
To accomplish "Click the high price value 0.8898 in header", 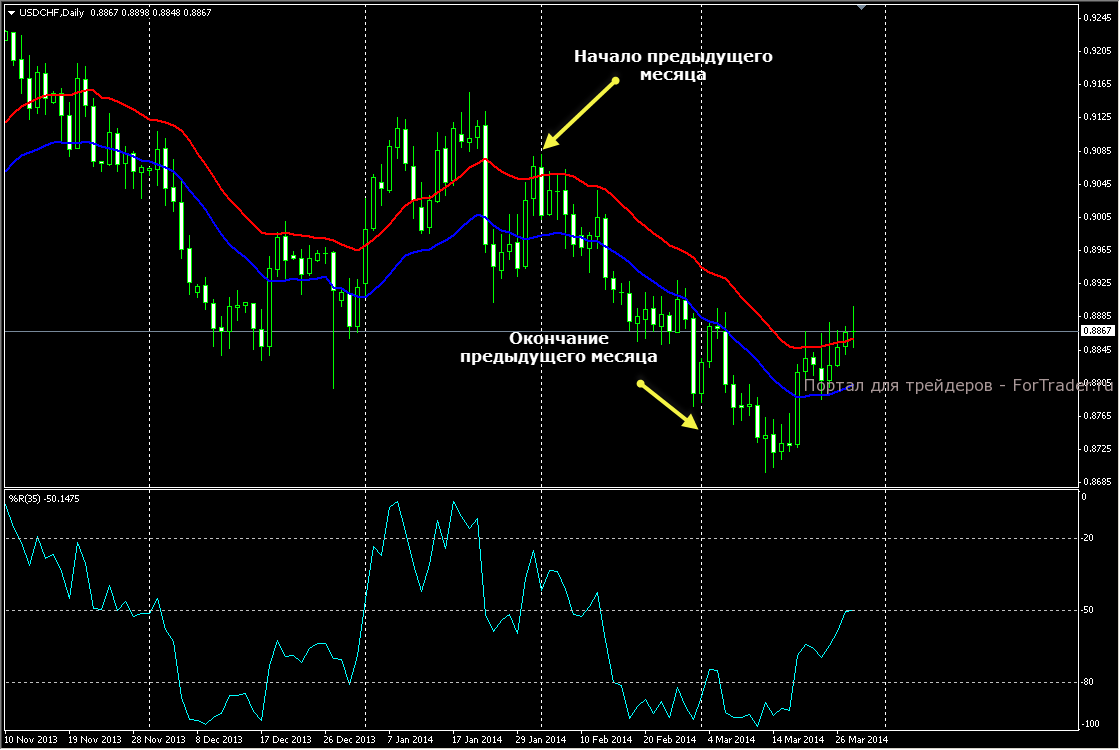I will pos(135,13).
